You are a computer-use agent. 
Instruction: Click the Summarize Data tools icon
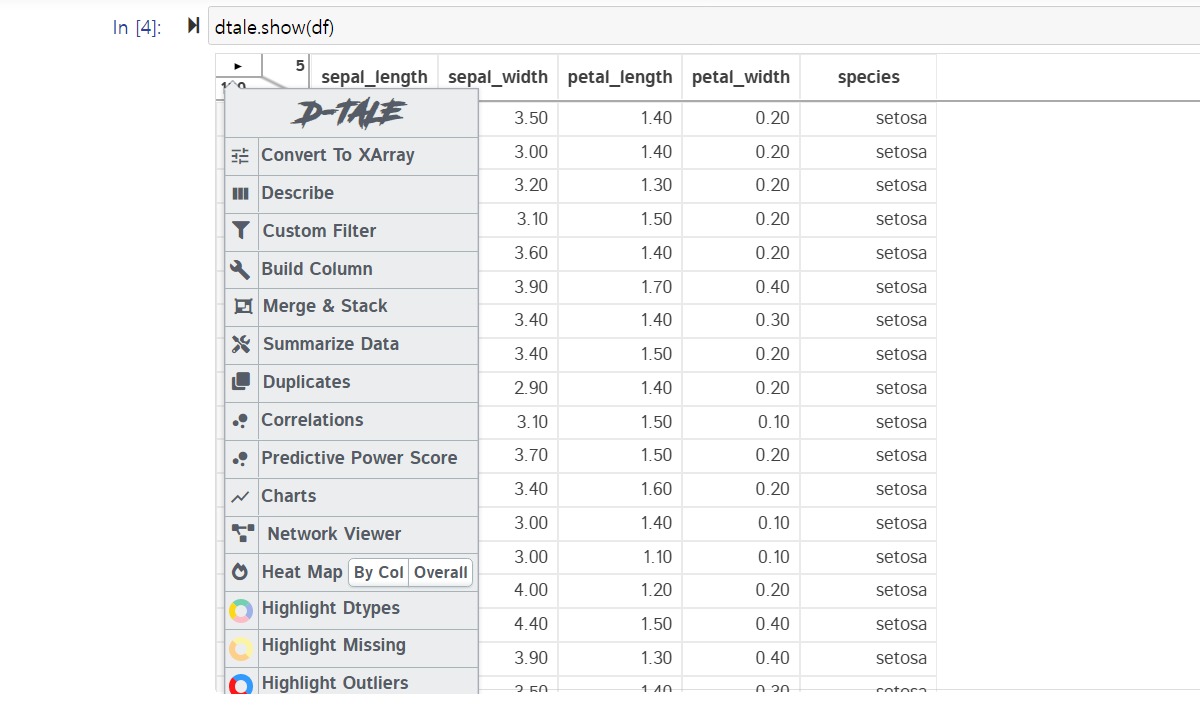(x=241, y=344)
